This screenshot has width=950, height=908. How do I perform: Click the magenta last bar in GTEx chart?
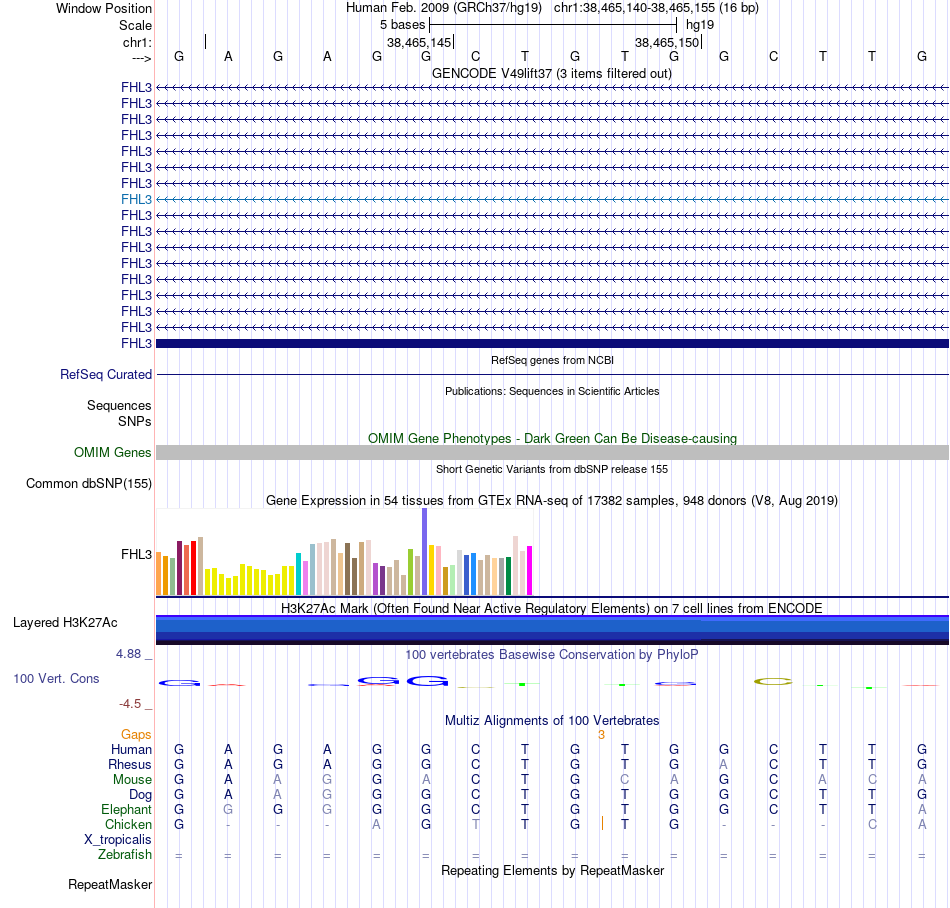529,570
